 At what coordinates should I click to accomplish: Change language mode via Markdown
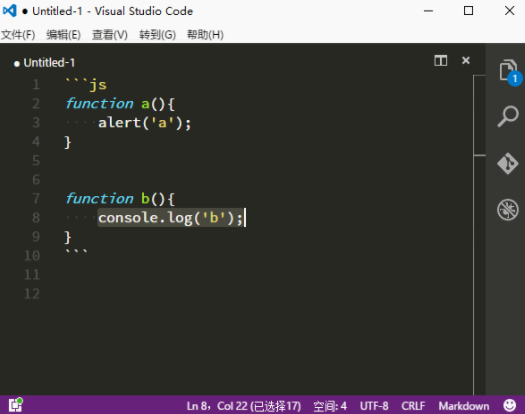(x=464, y=406)
